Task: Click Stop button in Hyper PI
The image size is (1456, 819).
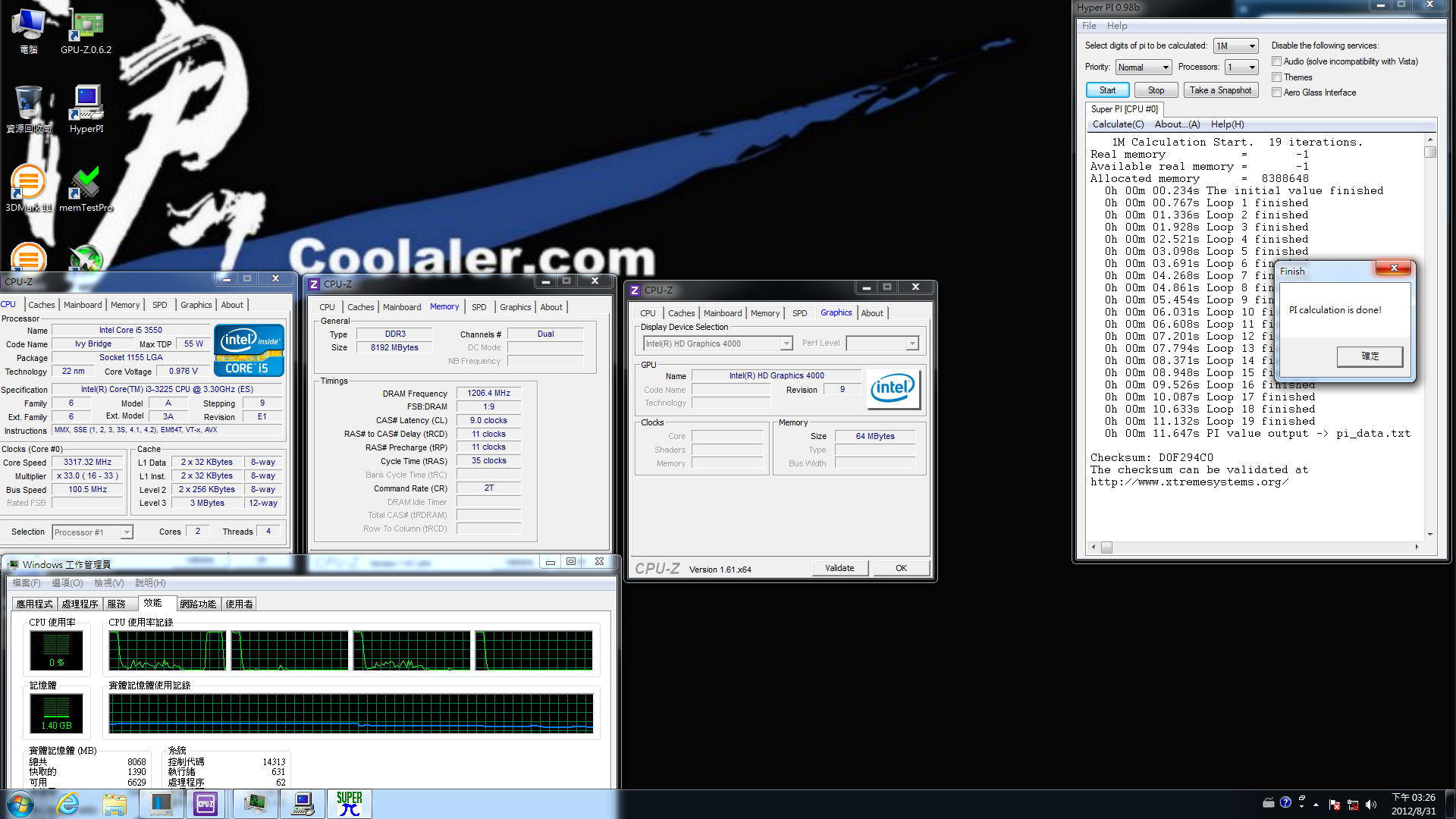Action: [1156, 90]
